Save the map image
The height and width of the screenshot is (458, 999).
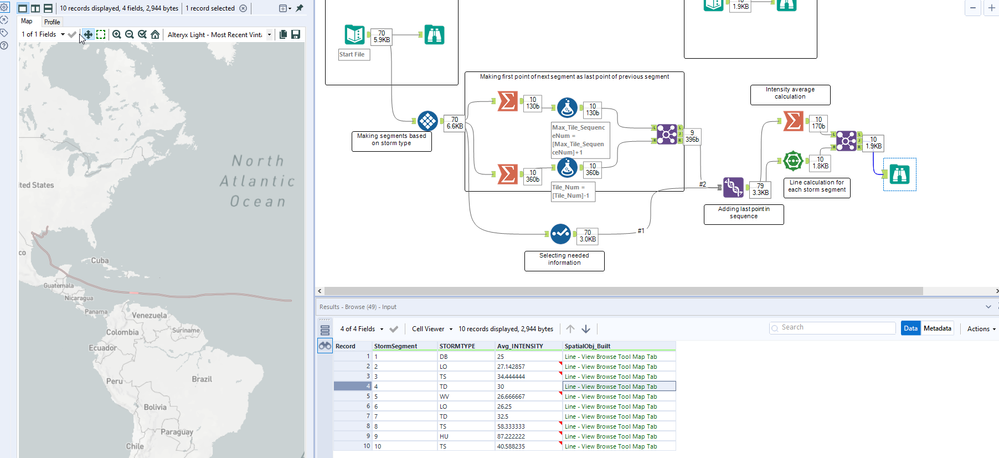tap(296, 34)
